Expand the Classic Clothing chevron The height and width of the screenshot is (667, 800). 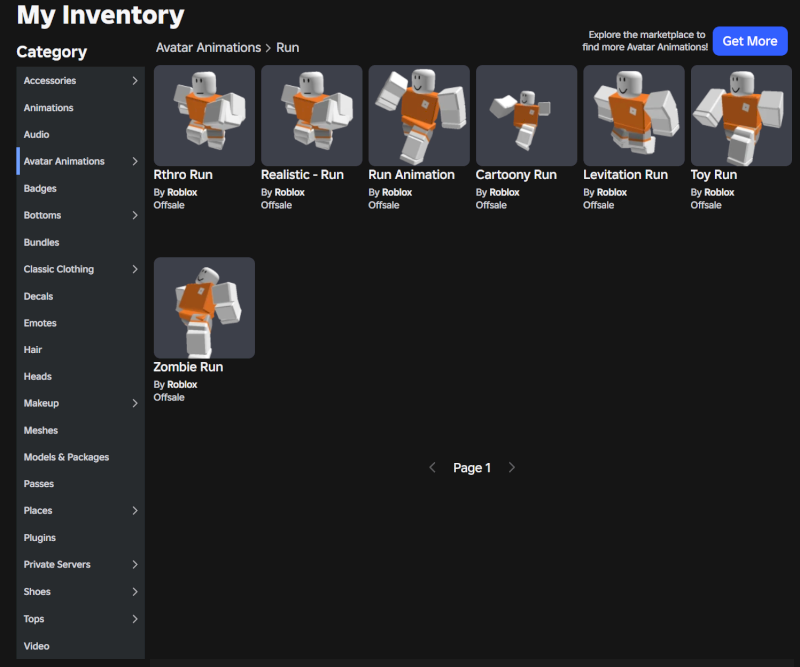click(x=135, y=269)
